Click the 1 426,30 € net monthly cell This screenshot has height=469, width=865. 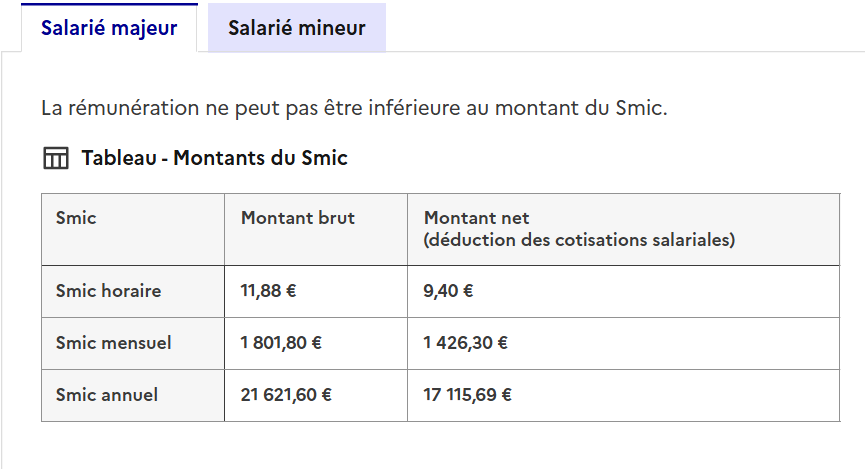coord(623,343)
